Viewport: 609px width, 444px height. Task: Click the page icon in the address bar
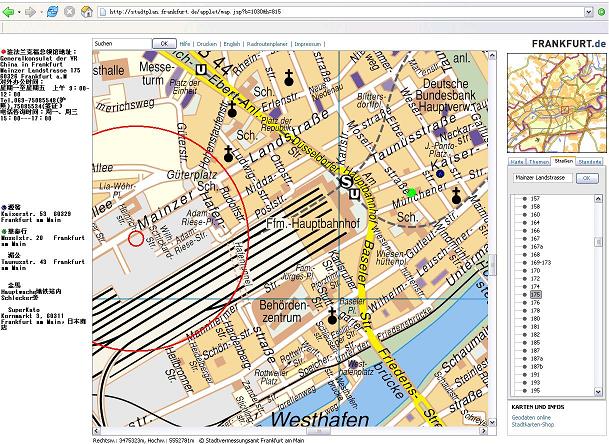click(103, 12)
